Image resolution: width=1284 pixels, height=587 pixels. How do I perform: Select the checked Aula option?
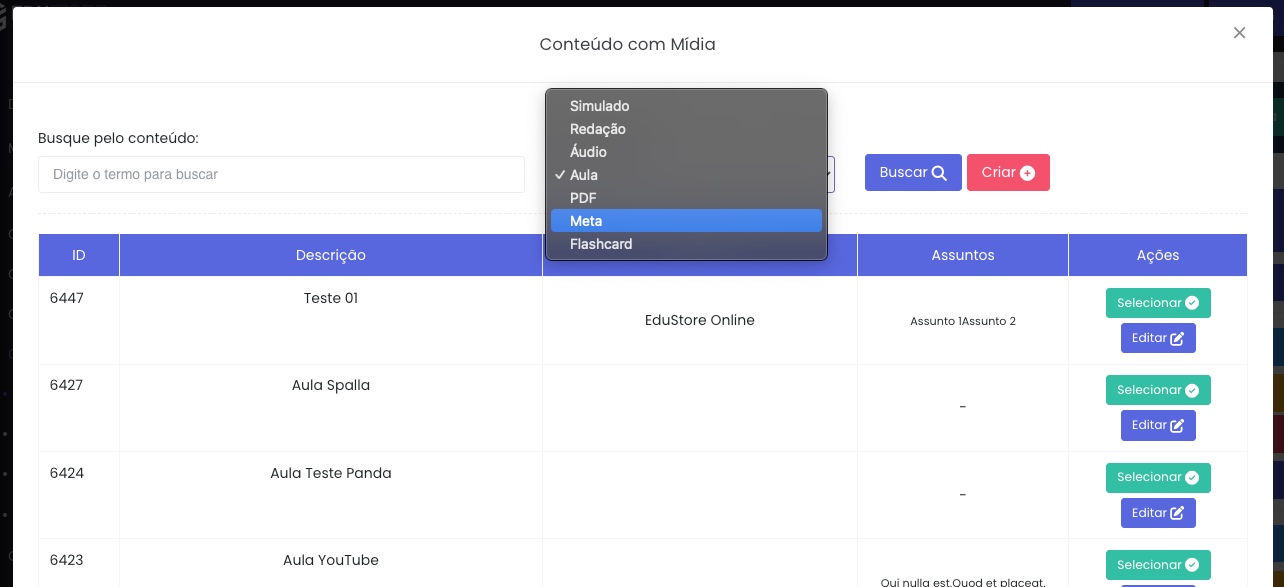584,175
